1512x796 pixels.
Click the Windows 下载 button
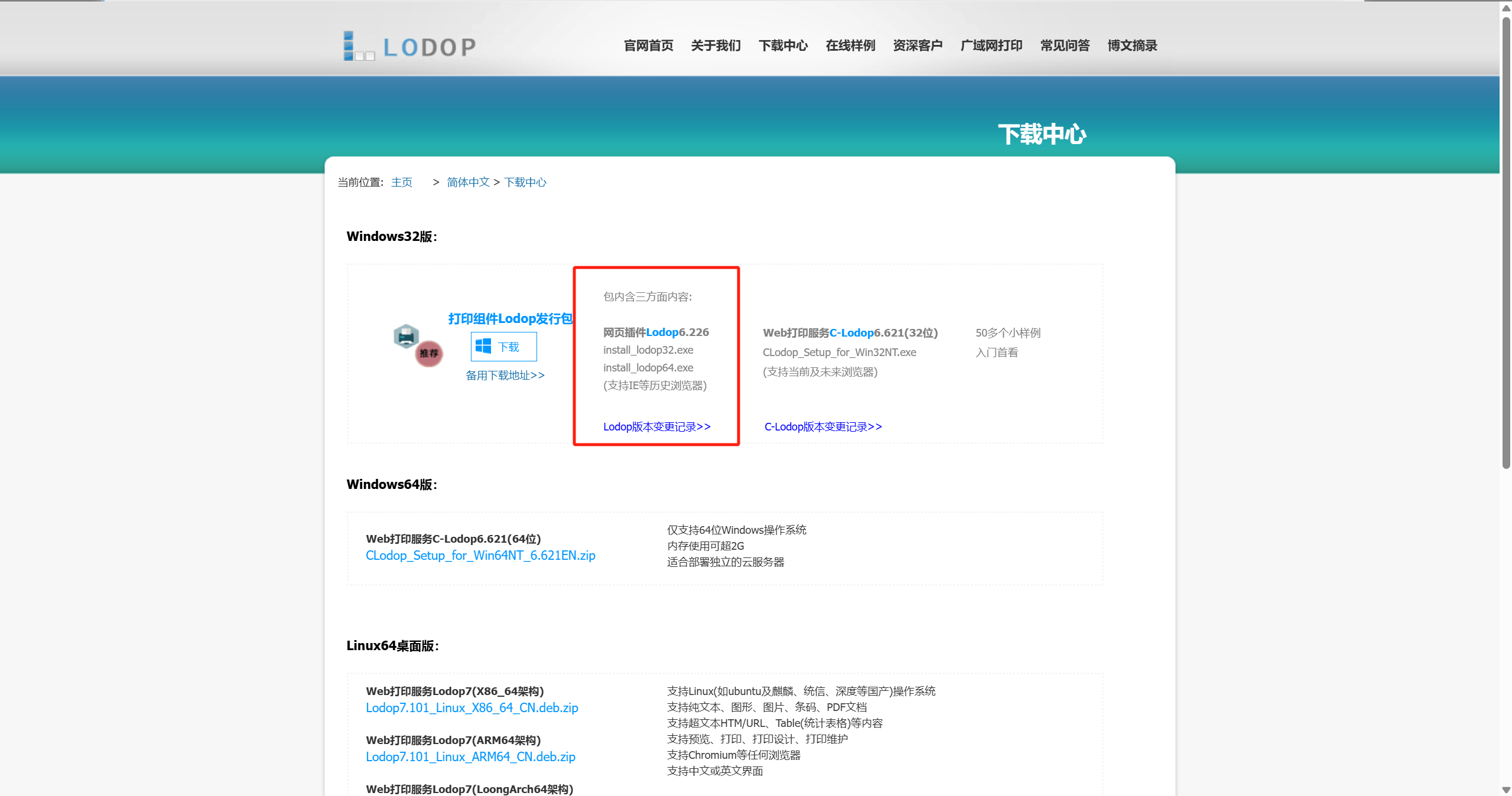pyautogui.click(x=503, y=347)
